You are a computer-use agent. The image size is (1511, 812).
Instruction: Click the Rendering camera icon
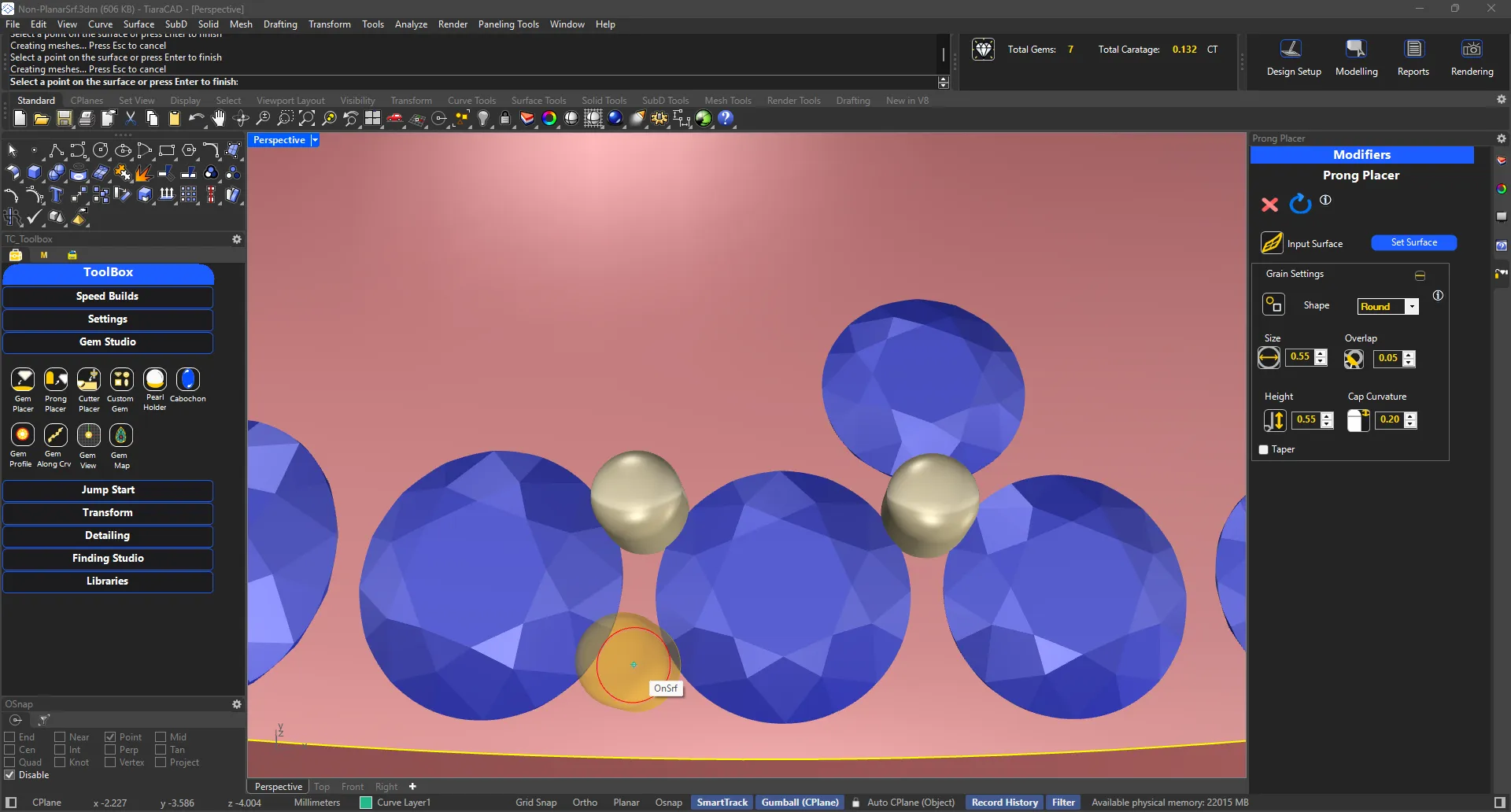coord(1472,50)
